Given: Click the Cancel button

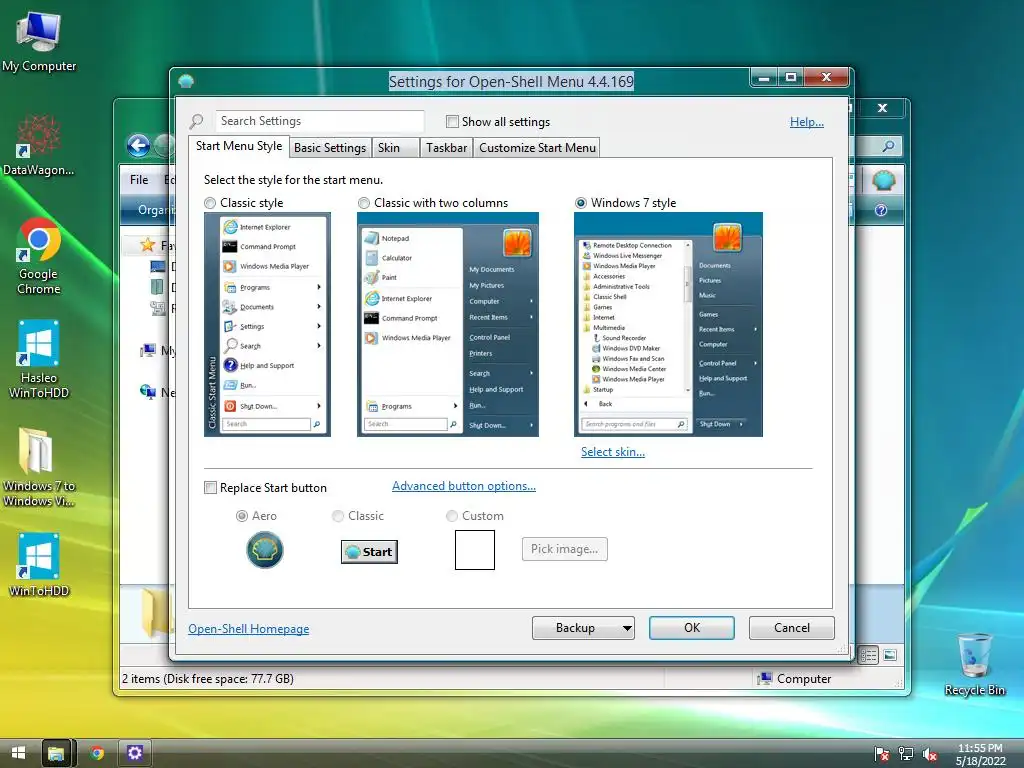Looking at the screenshot, I should (x=792, y=628).
